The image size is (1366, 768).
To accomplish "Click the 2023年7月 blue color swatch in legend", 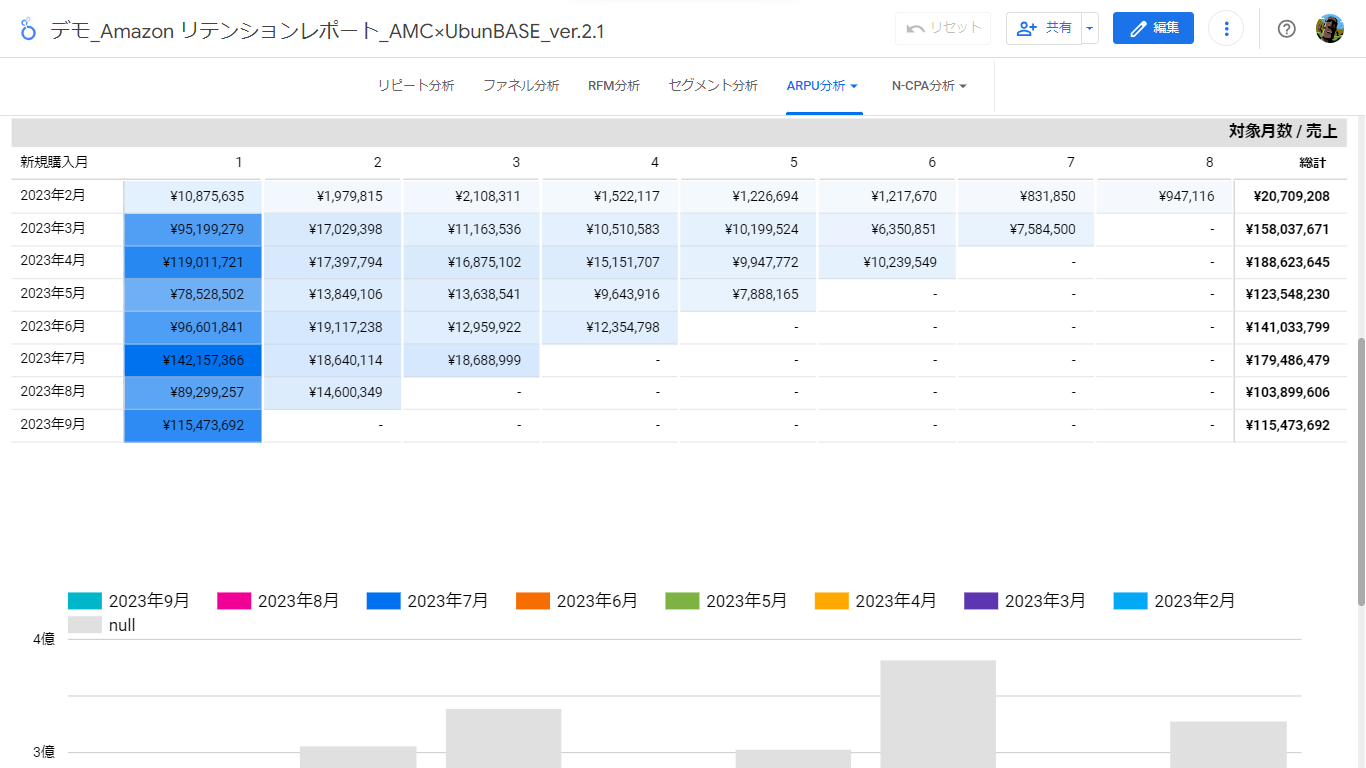I will [x=383, y=600].
